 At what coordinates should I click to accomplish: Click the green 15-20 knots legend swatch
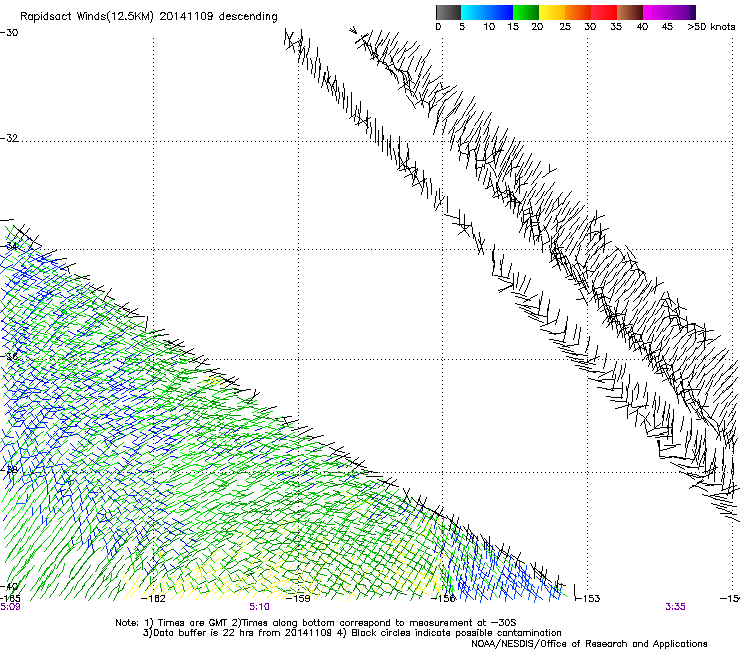tap(526, 12)
